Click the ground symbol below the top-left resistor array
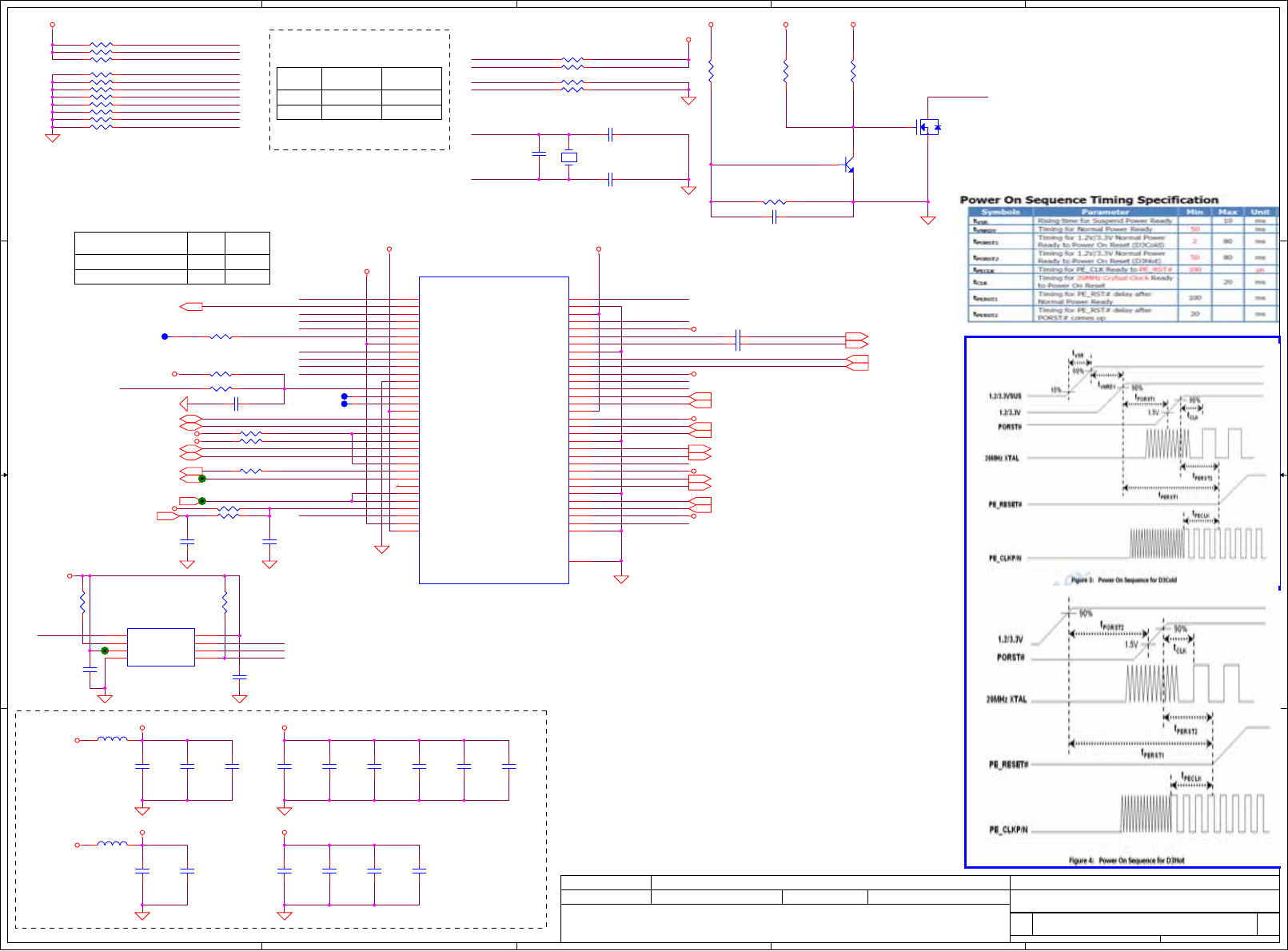 pyautogui.click(x=53, y=138)
